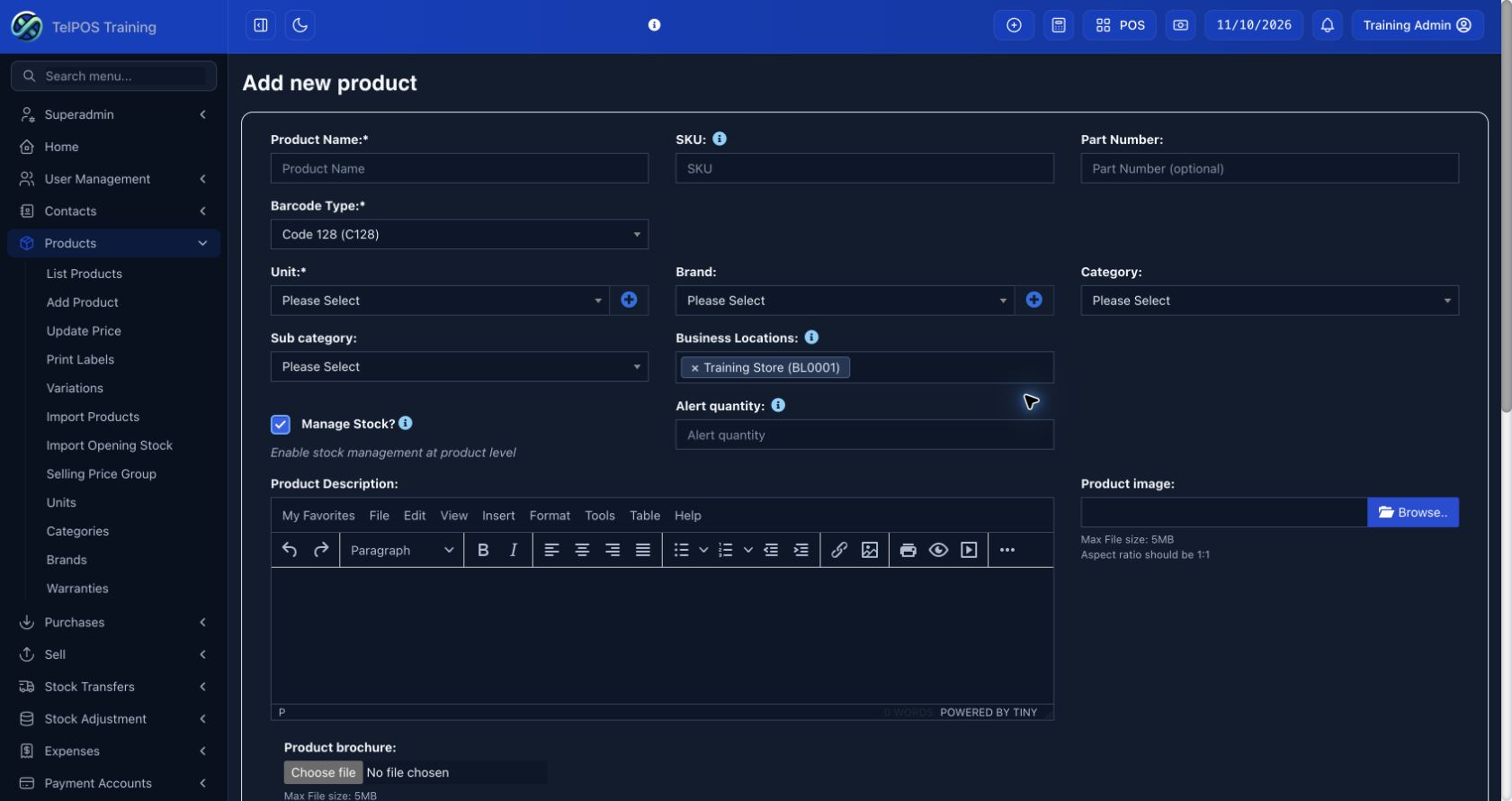Undo last edit in description editor

click(x=290, y=550)
